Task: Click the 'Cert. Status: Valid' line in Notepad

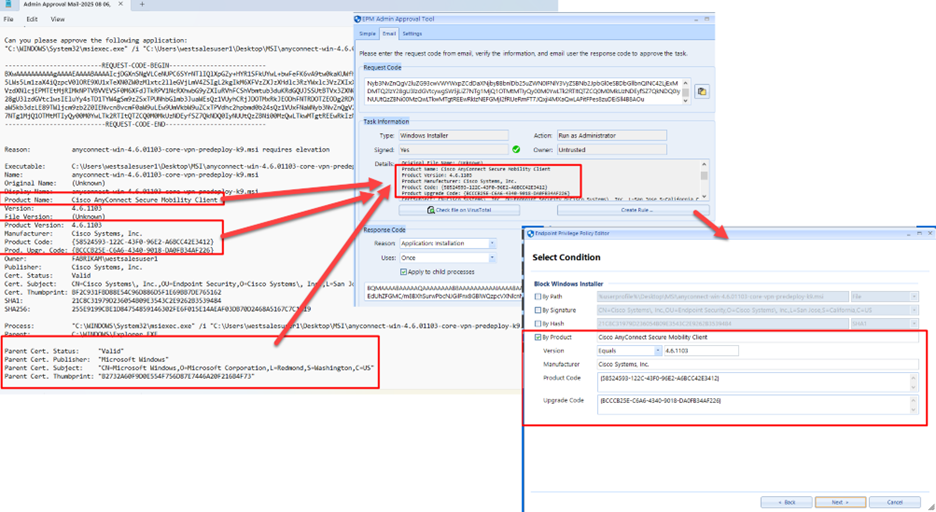Action: (x=48, y=276)
